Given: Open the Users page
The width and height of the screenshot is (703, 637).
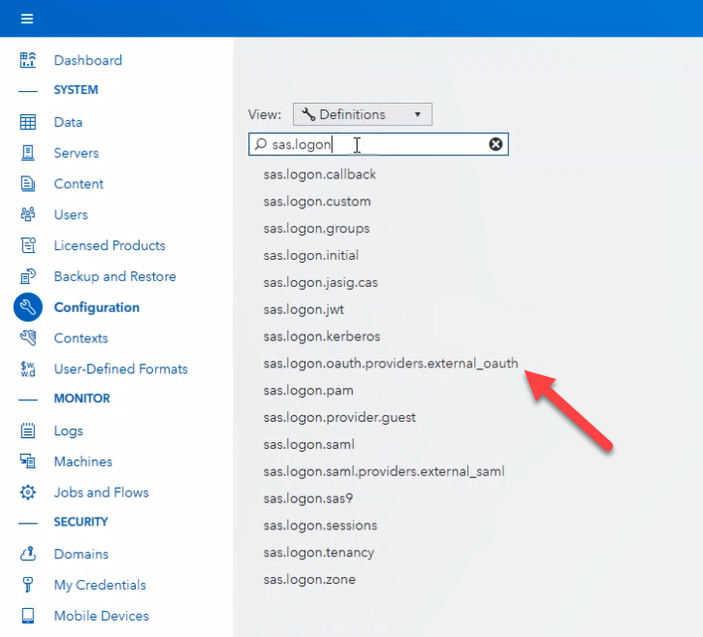Looking at the screenshot, I should click(71, 214).
